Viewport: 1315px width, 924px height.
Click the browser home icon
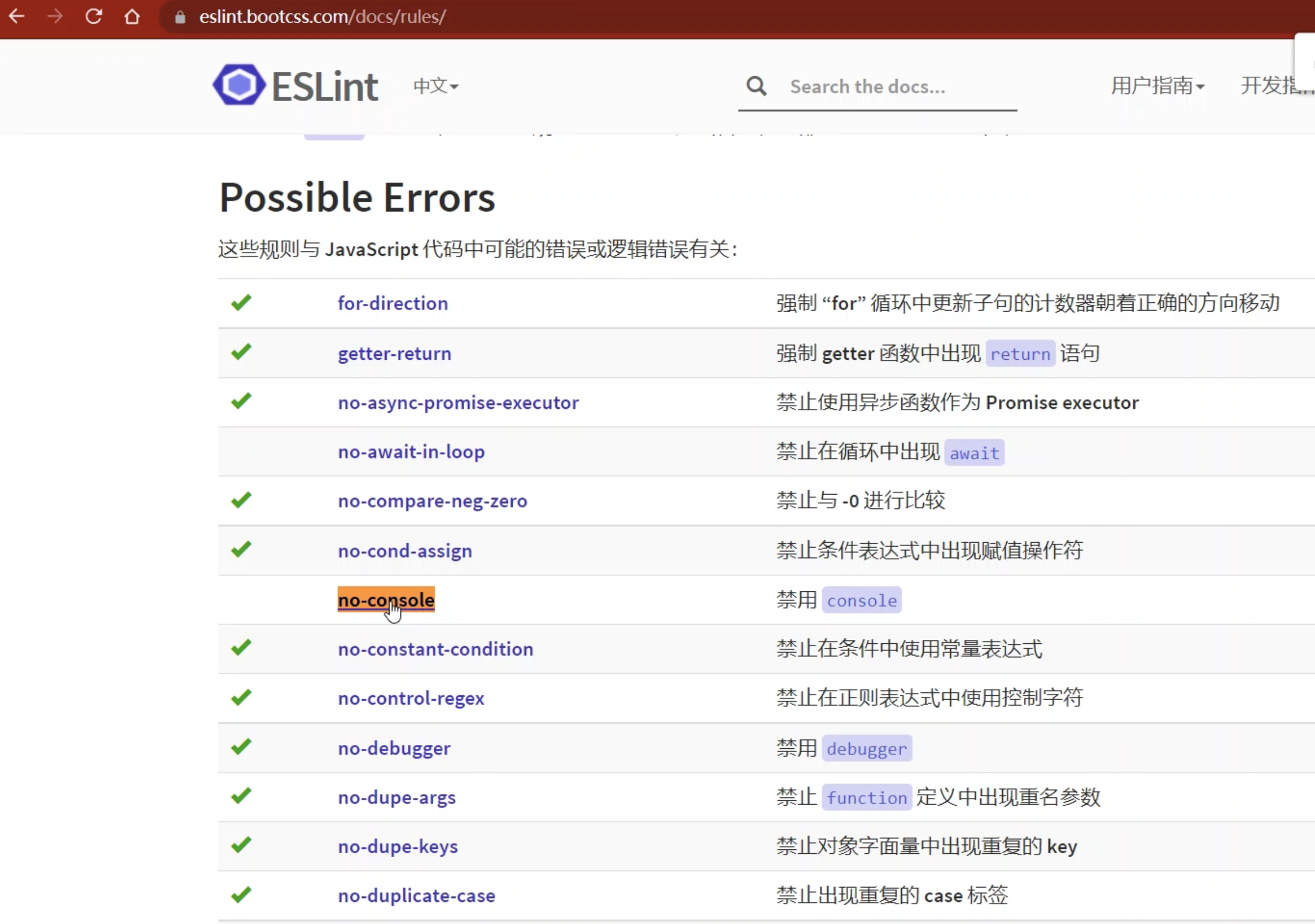[x=132, y=16]
